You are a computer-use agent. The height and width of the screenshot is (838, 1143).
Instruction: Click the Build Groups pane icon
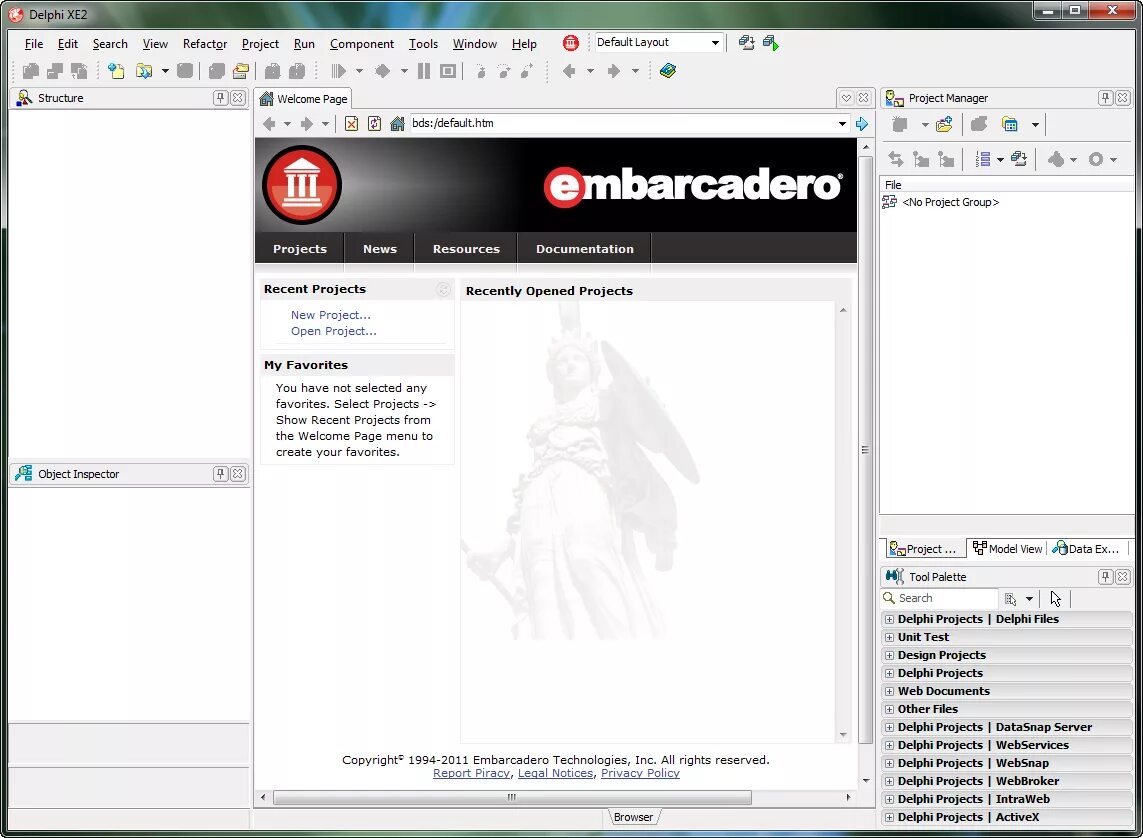pyautogui.click(x=1019, y=159)
